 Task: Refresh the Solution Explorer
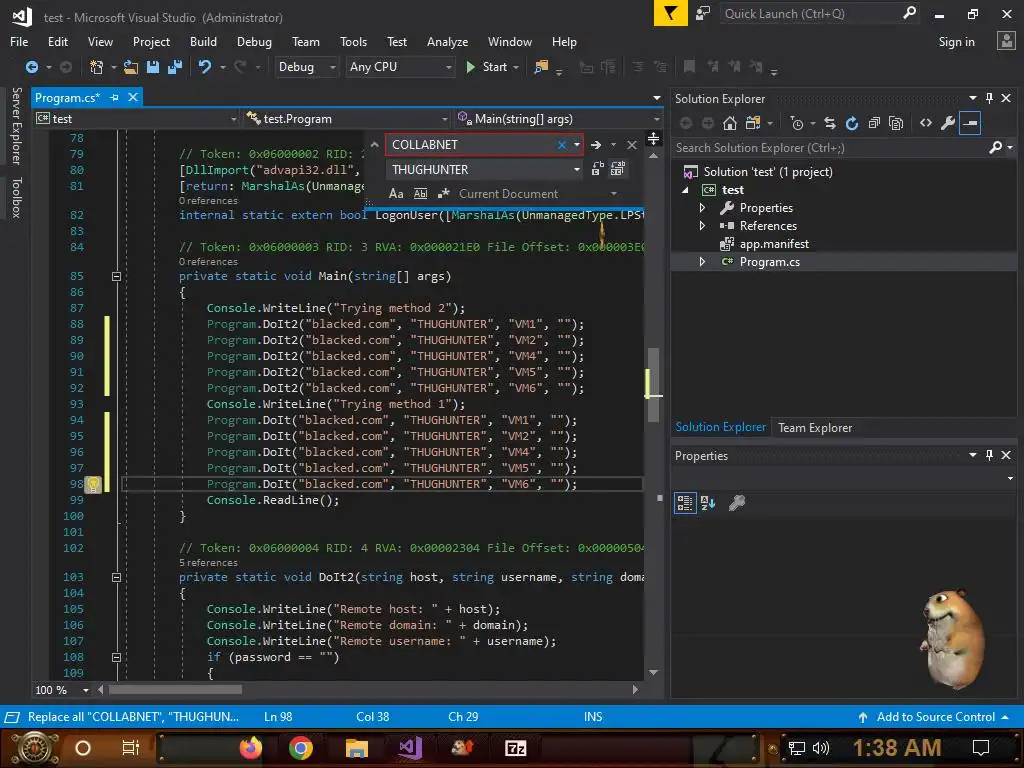click(852, 123)
